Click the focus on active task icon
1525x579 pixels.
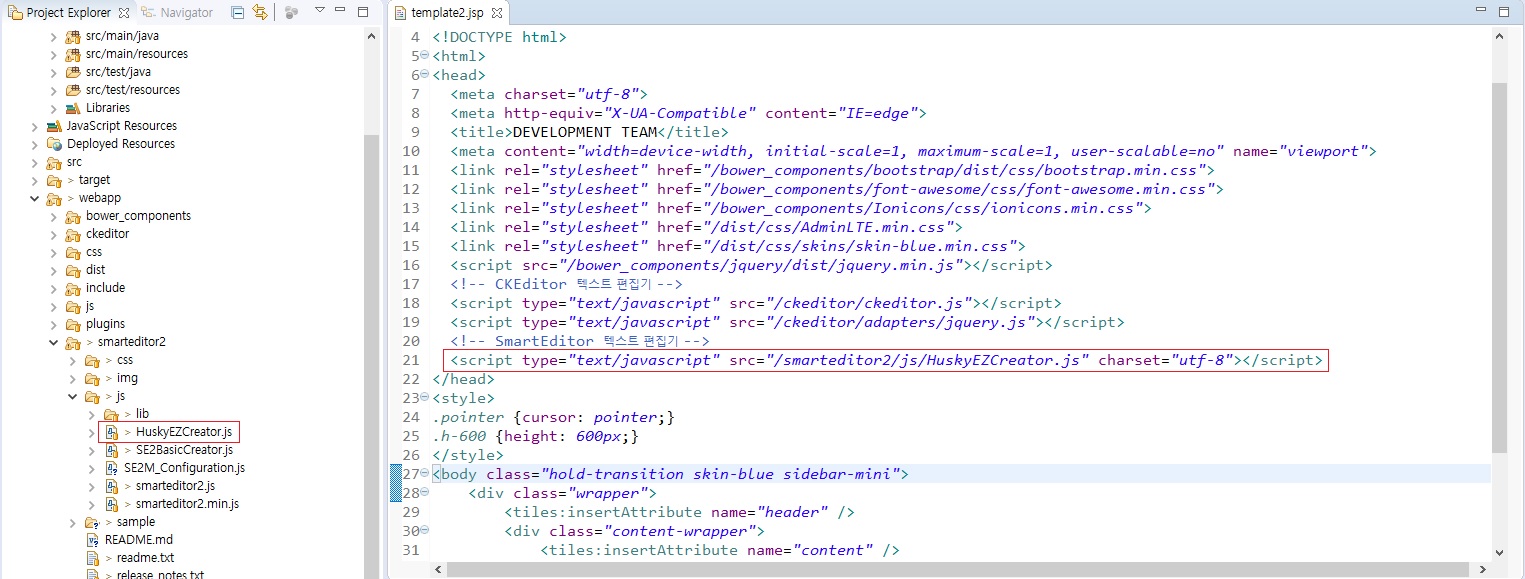pyautogui.click(x=291, y=12)
